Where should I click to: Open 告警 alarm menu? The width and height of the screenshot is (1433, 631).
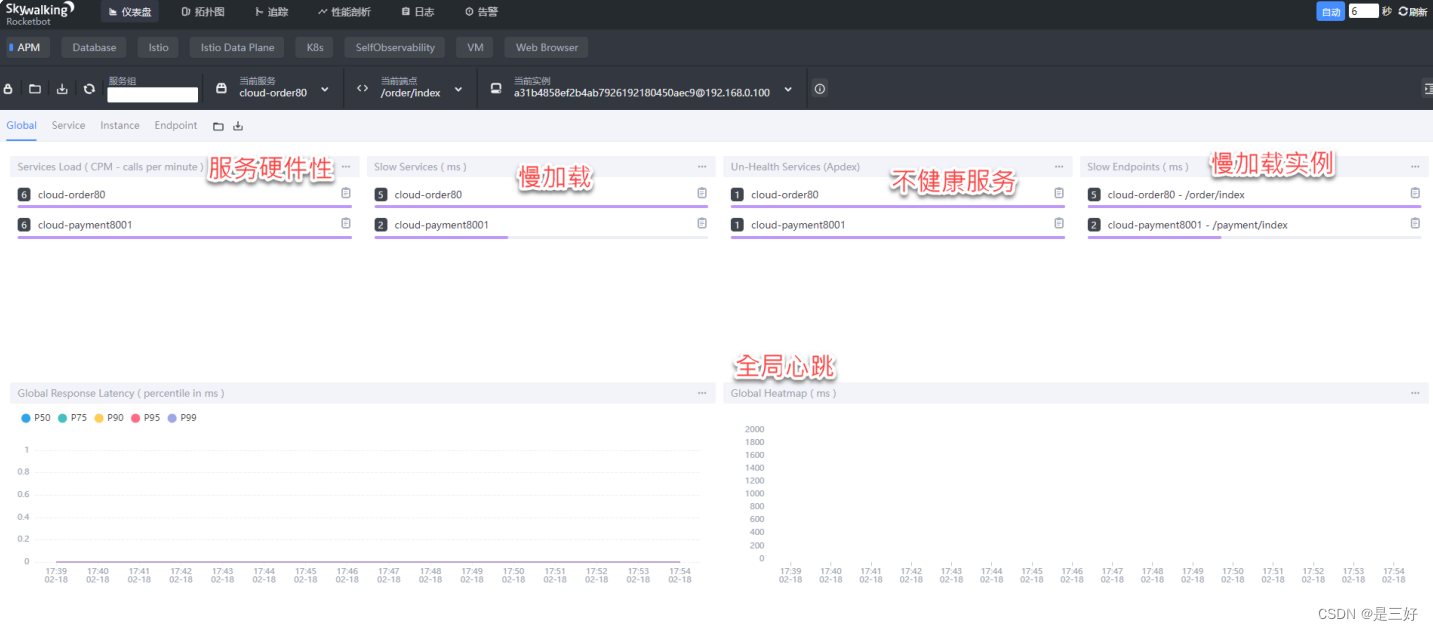click(481, 12)
